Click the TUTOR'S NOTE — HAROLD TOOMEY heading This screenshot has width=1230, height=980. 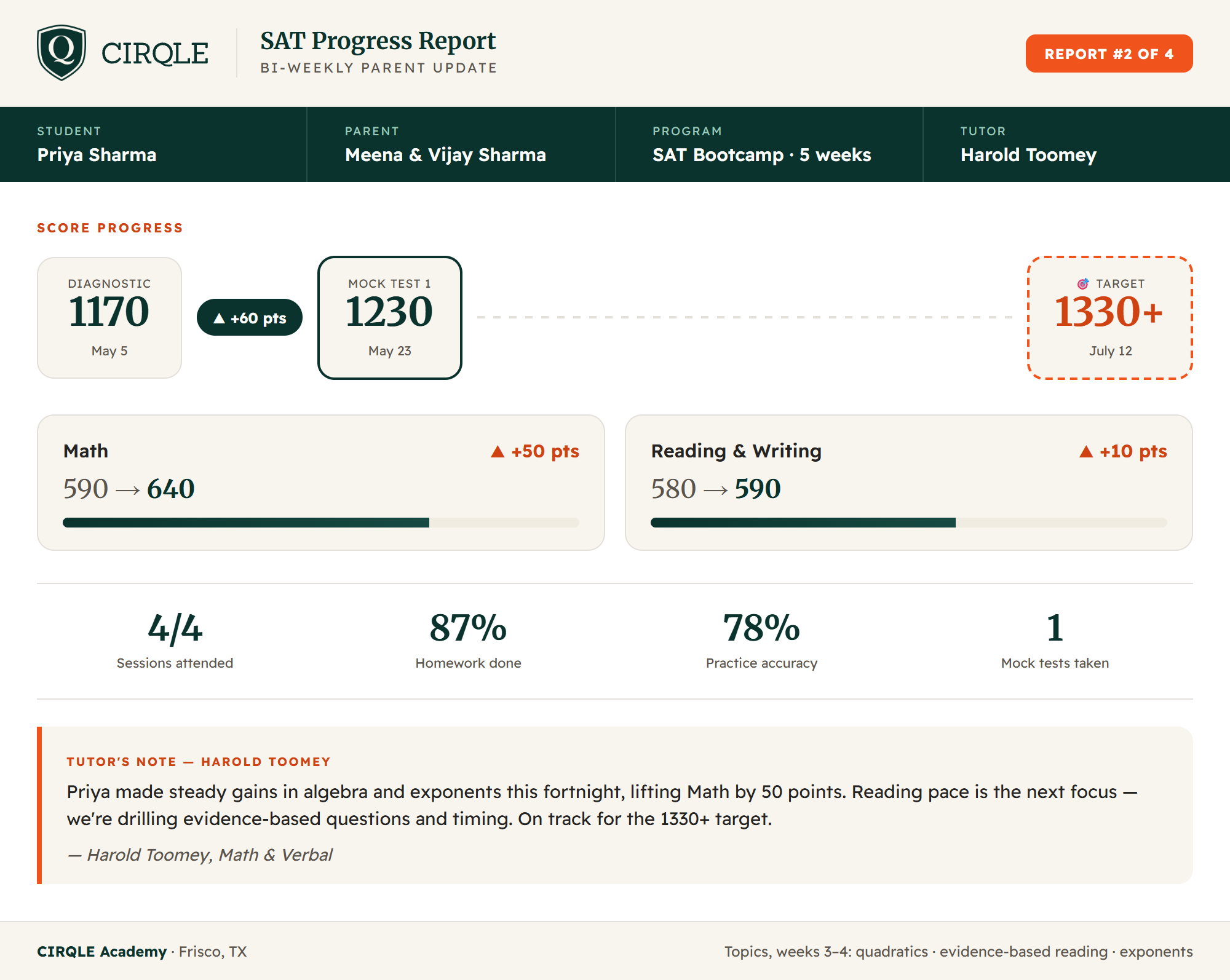pyautogui.click(x=199, y=762)
